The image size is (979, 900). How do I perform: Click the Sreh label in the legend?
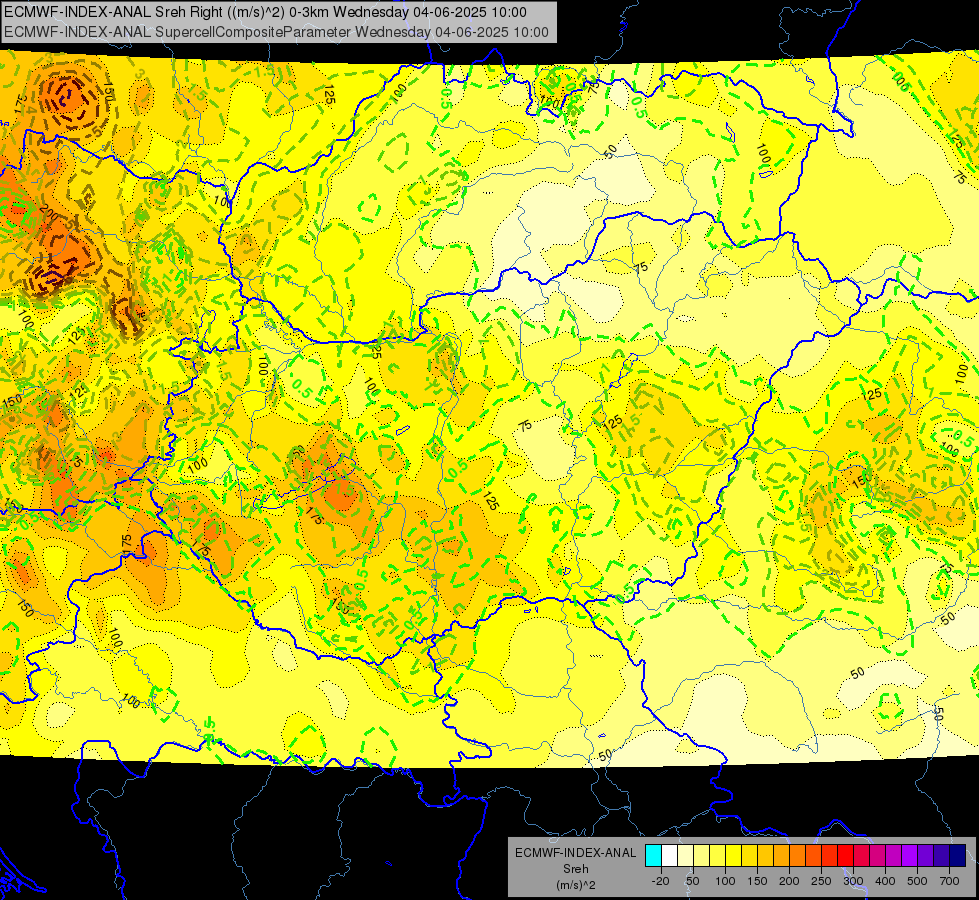(576, 868)
